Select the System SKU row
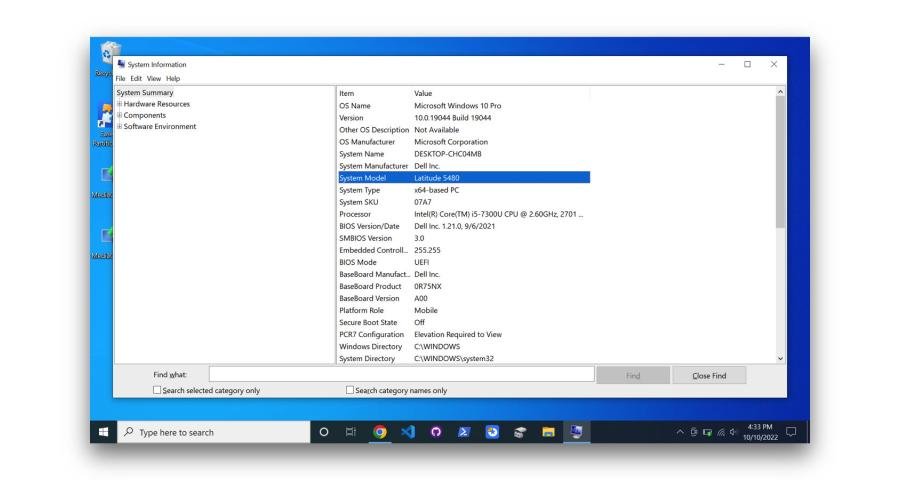This screenshot has height=480, width=900. coord(464,202)
